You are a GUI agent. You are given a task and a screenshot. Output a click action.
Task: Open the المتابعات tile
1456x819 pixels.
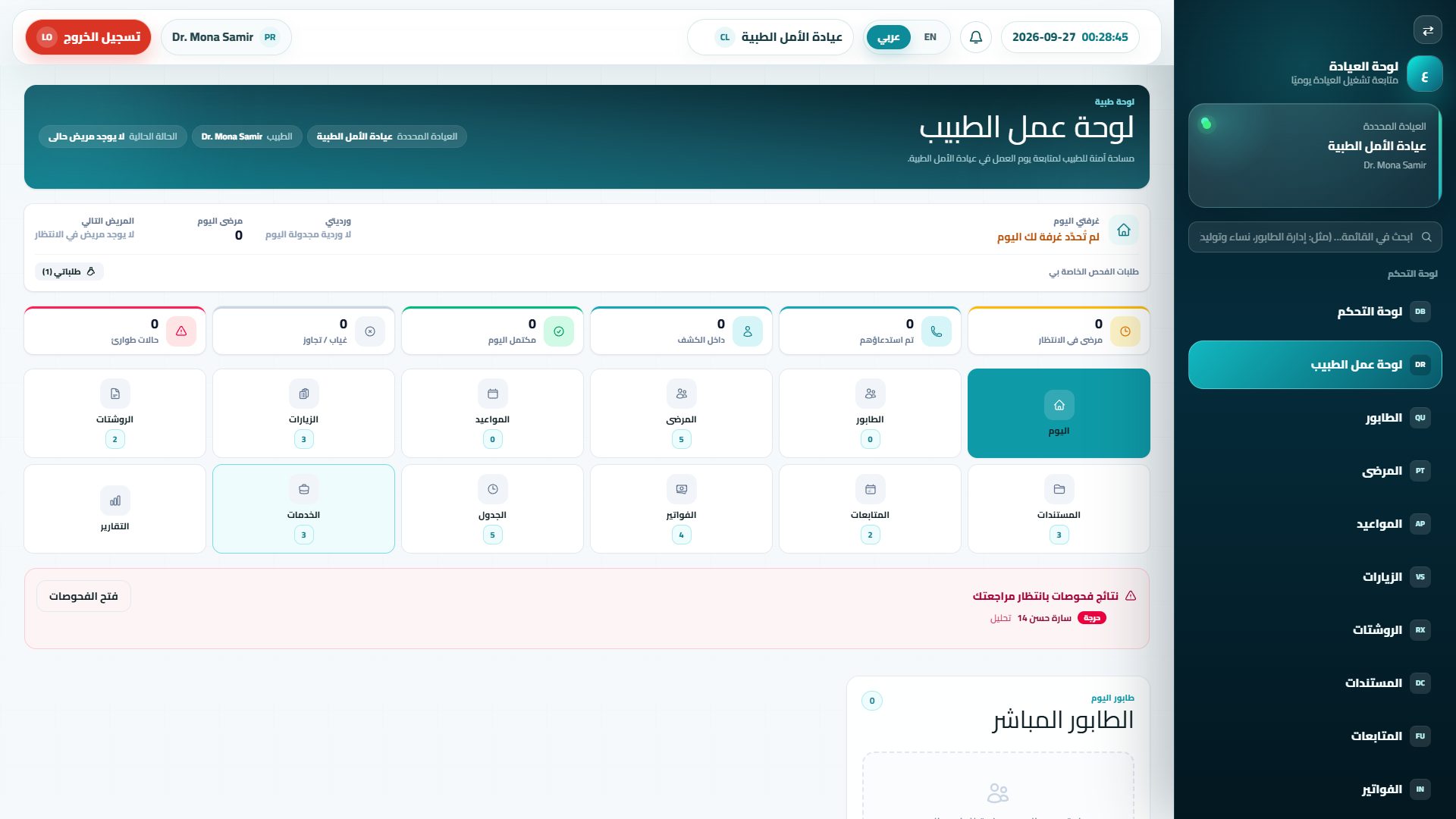pyautogui.click(x=870, y=509)
